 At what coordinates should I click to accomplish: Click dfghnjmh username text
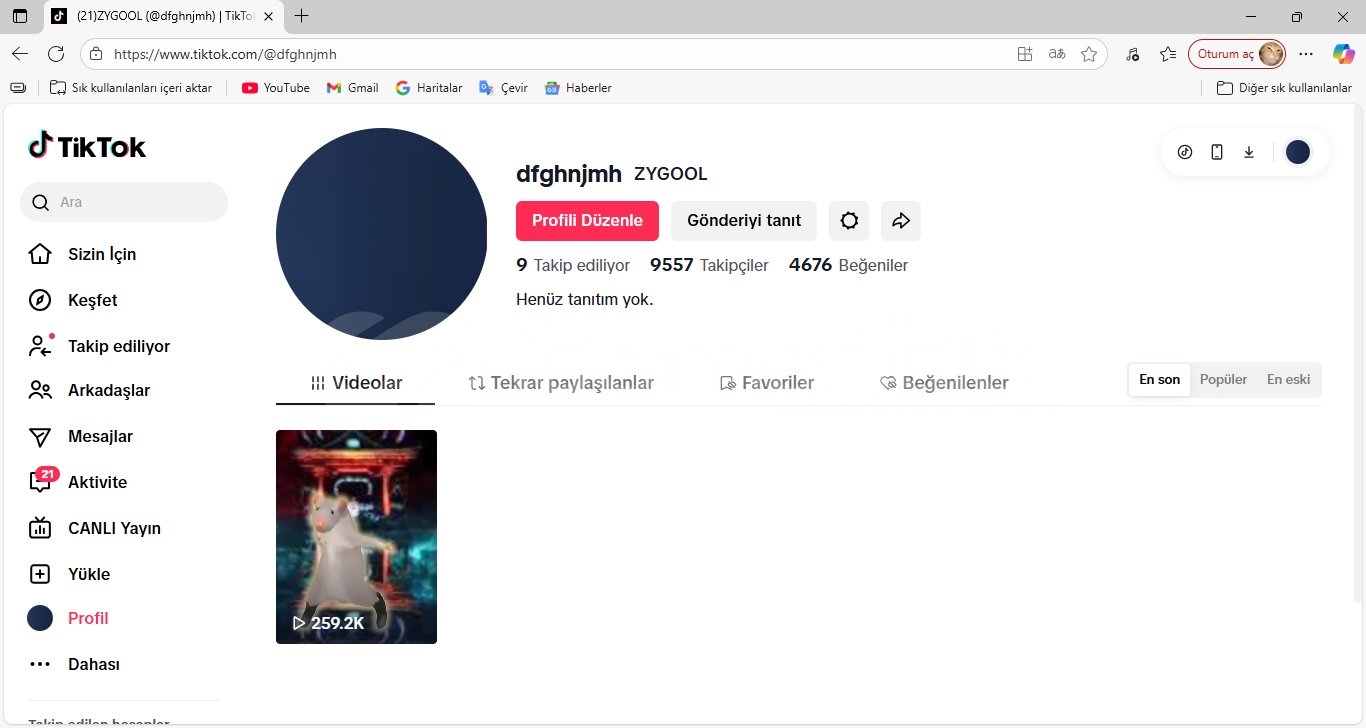tap(569, 174)
